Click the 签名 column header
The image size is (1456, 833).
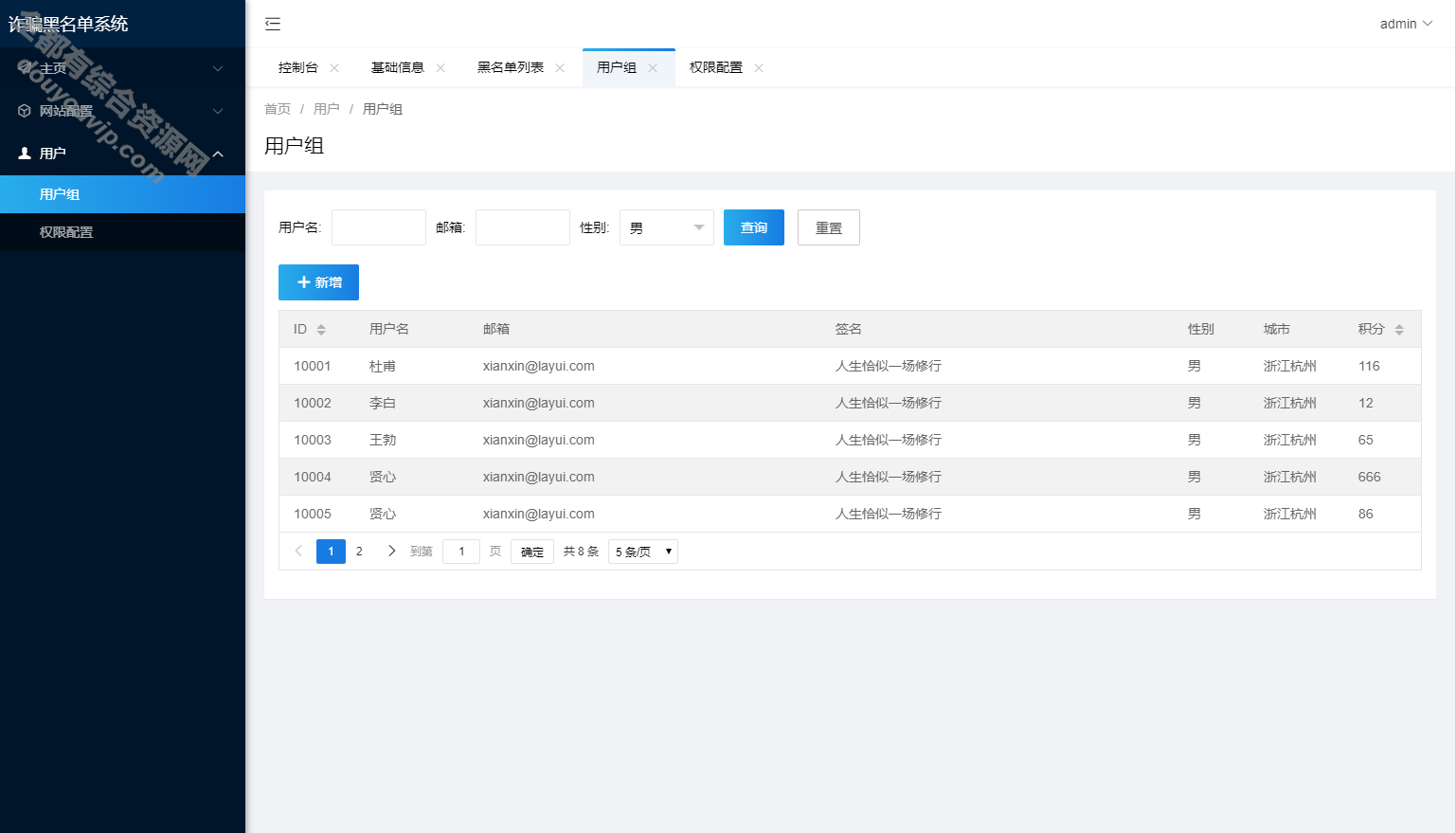849,329
